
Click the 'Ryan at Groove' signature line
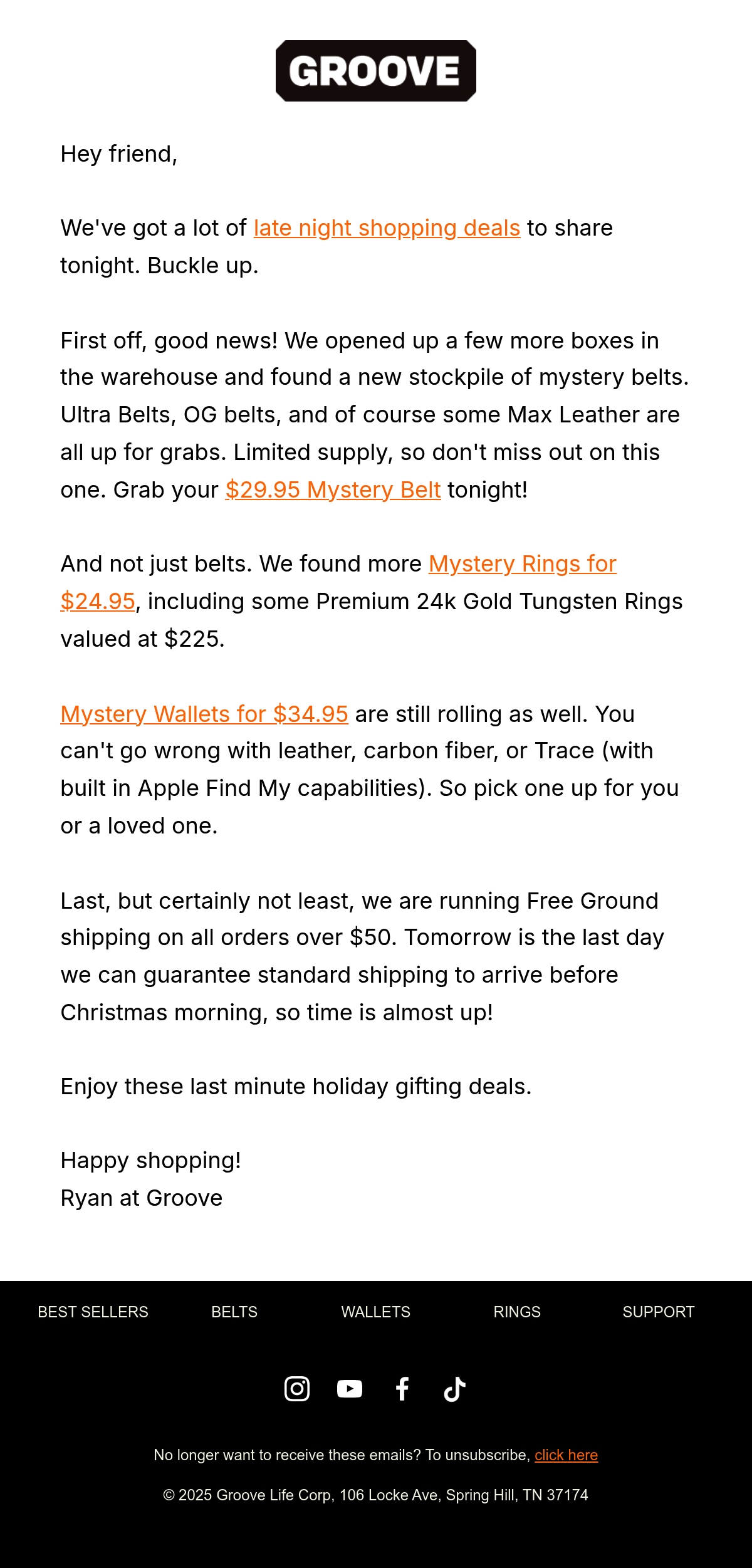click(x=142, y=1198)
